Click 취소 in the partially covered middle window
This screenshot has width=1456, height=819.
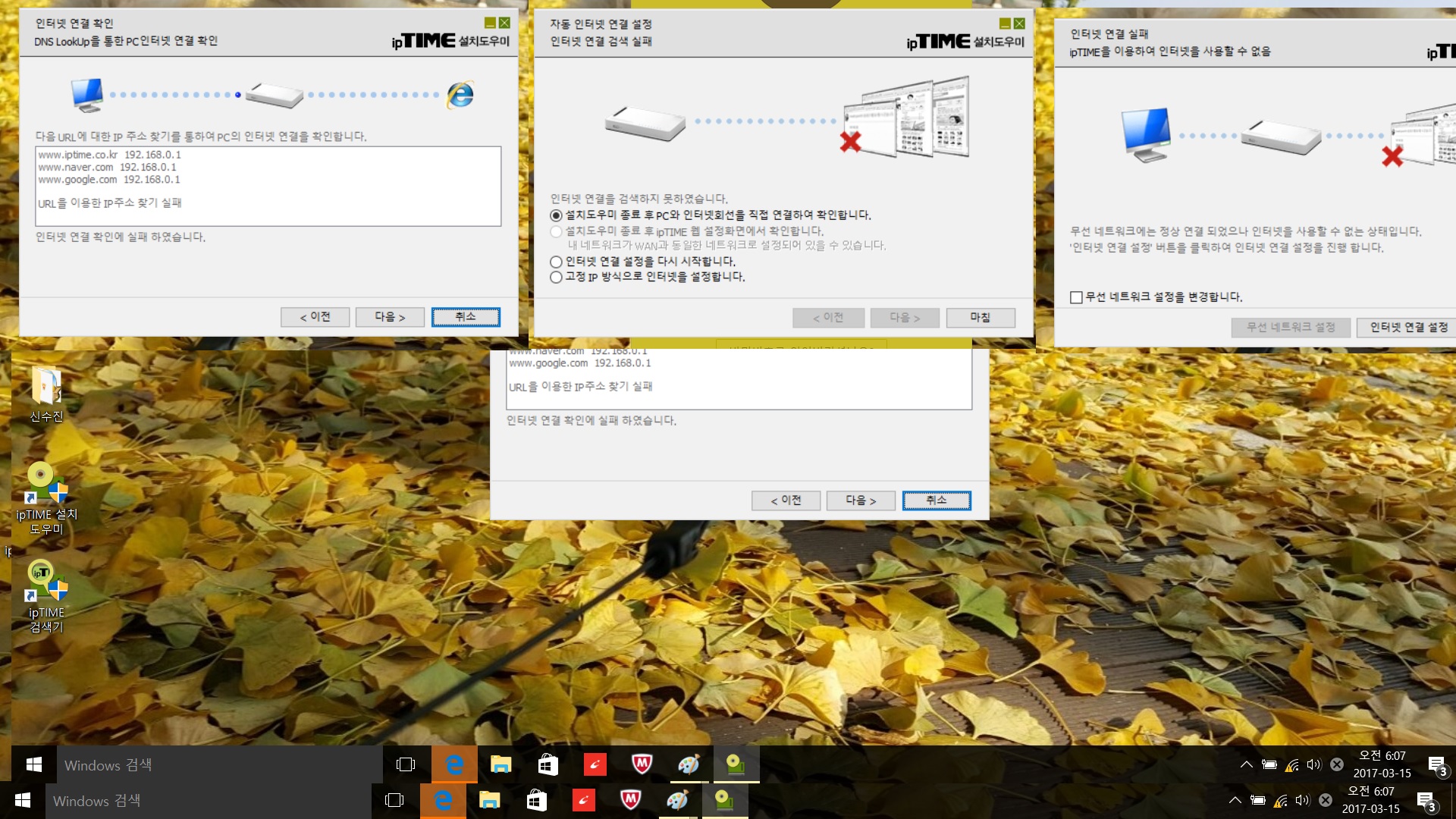pos(937,500)
